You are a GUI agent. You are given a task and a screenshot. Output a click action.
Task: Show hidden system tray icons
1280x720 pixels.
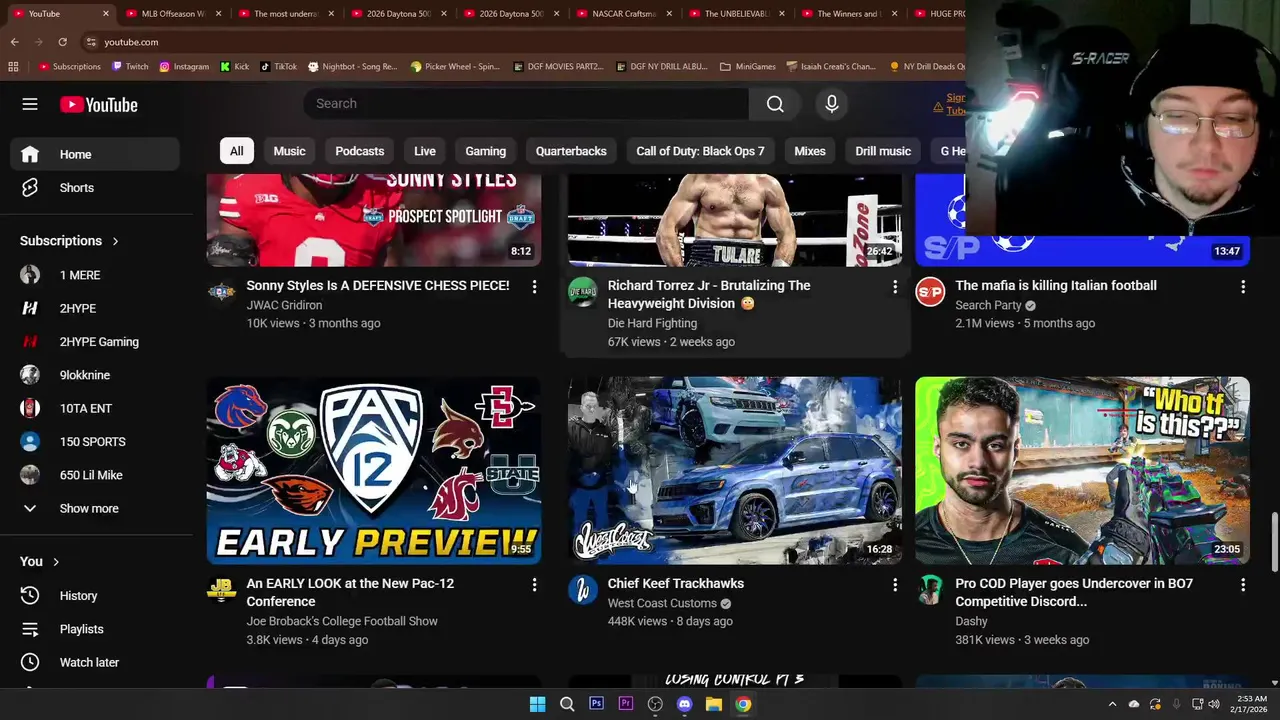1112,704
